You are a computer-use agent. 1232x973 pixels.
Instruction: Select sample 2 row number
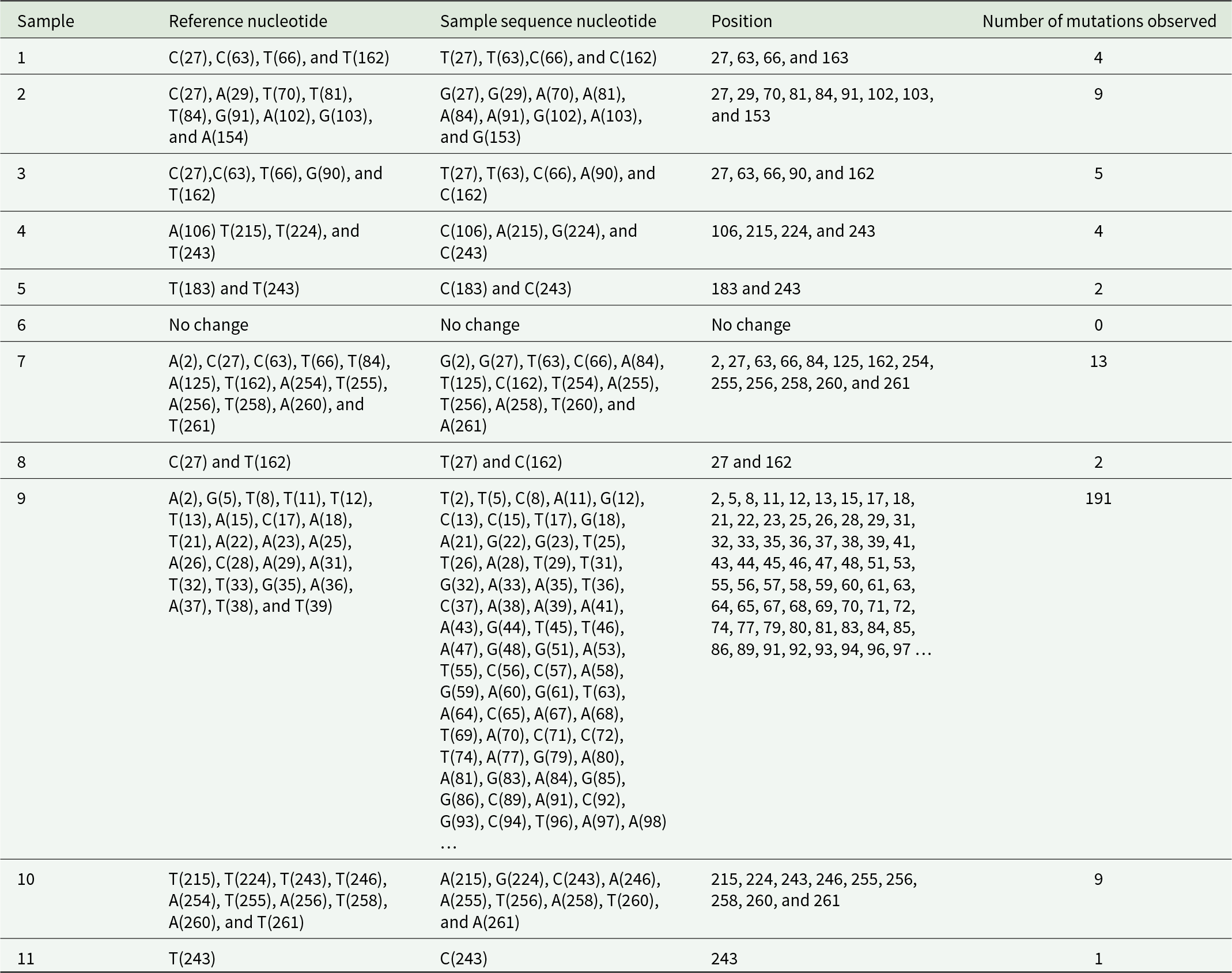tap(22, 94)
